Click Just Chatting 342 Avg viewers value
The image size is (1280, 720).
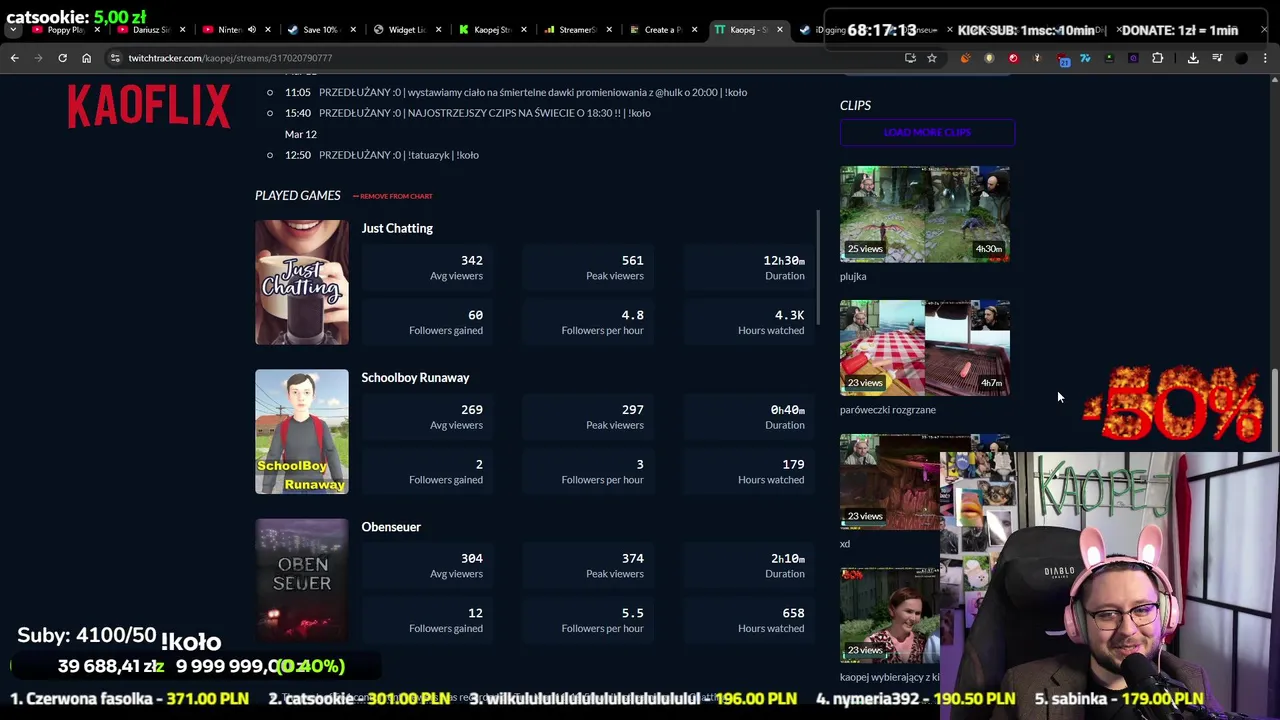(472, 261)
